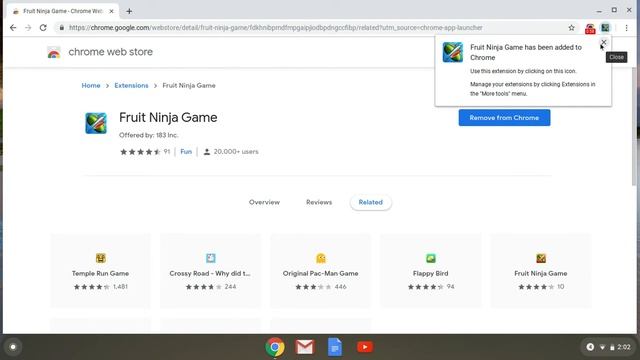Click the site lock icon in address bar
The height and width of the screenshot is (360, 640).
tap(62, 28)
